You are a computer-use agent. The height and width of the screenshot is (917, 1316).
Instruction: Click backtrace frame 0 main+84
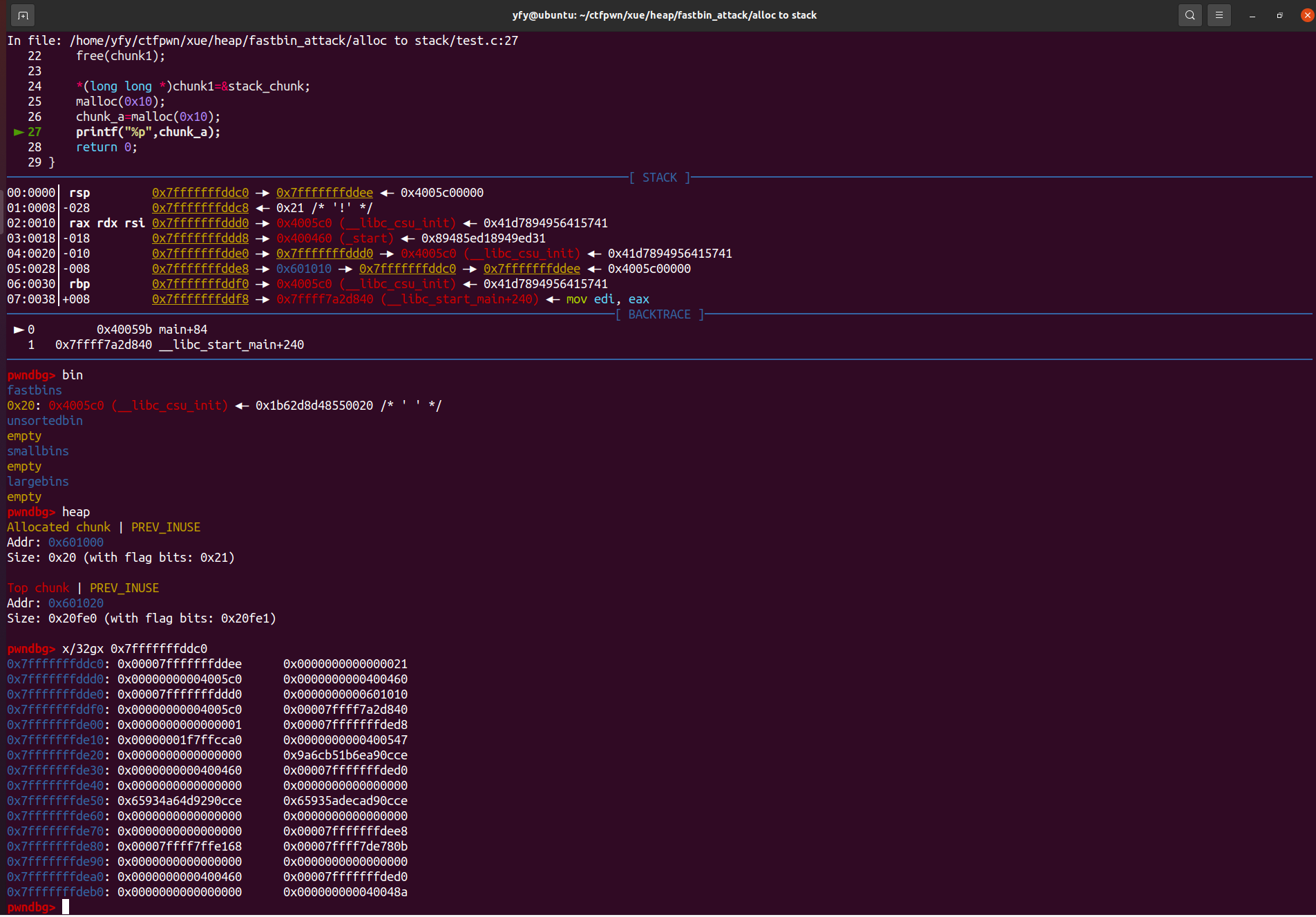point(152,330)
